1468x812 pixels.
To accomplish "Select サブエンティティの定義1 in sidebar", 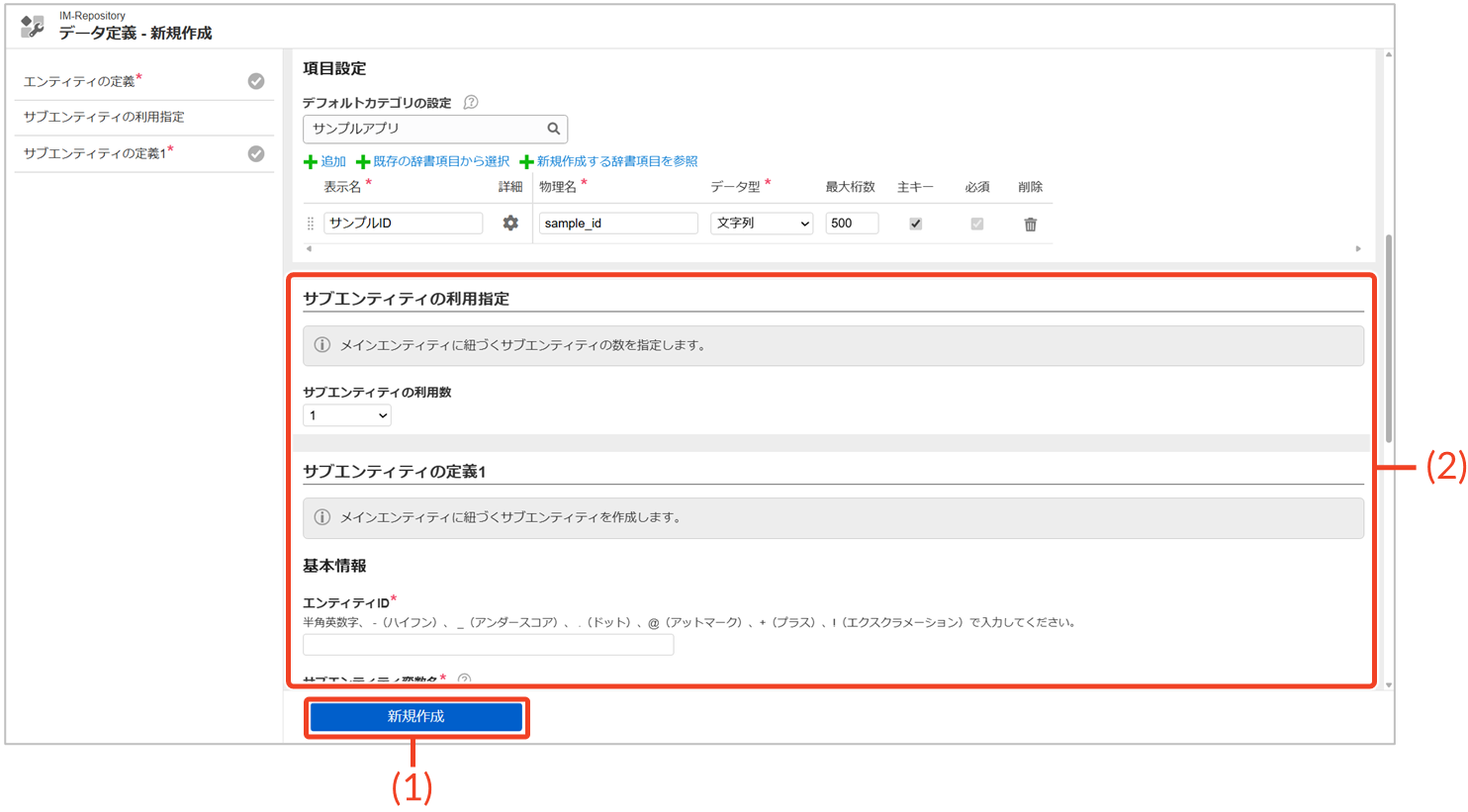I will click(x=95, y=153).
